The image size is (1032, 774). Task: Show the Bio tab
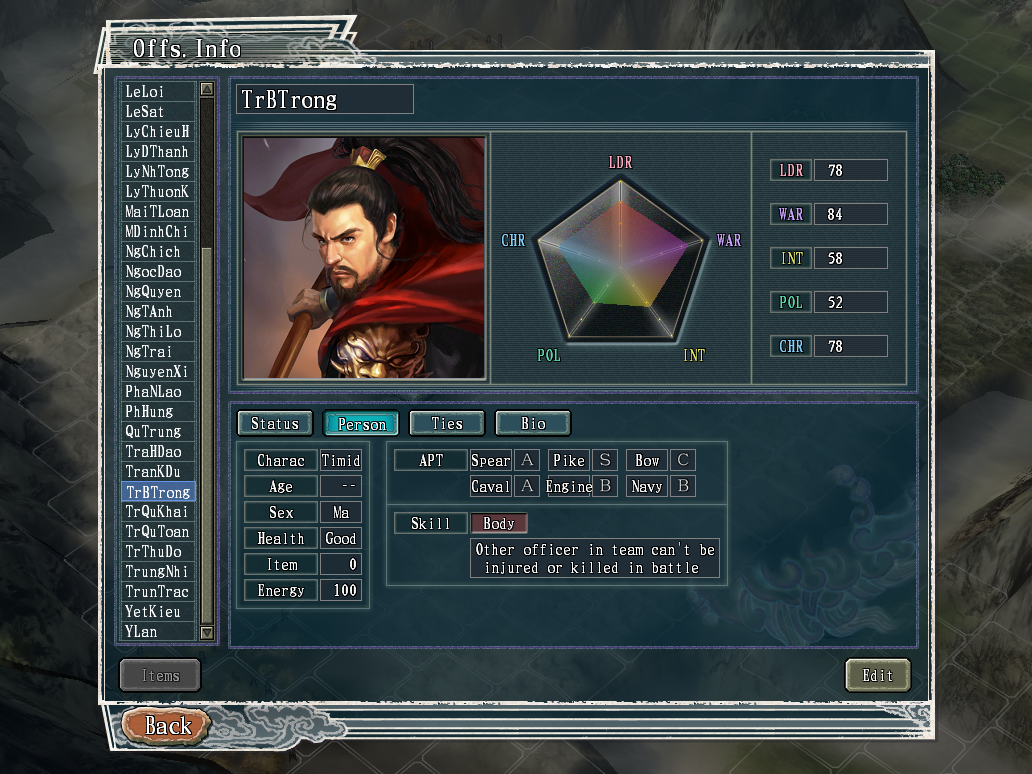click(x=533, y=423)
